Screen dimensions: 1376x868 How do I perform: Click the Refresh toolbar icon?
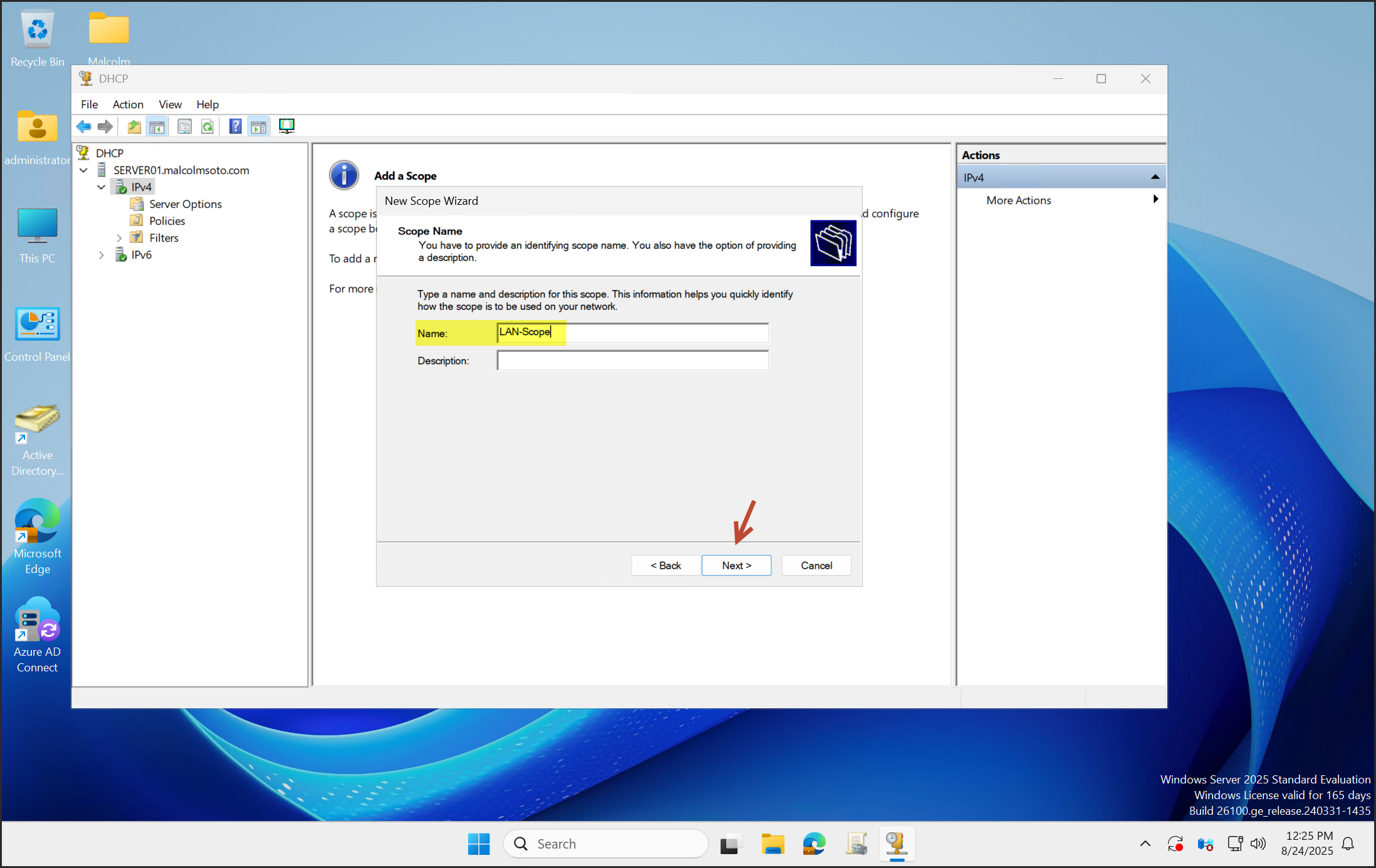(207, 127)
